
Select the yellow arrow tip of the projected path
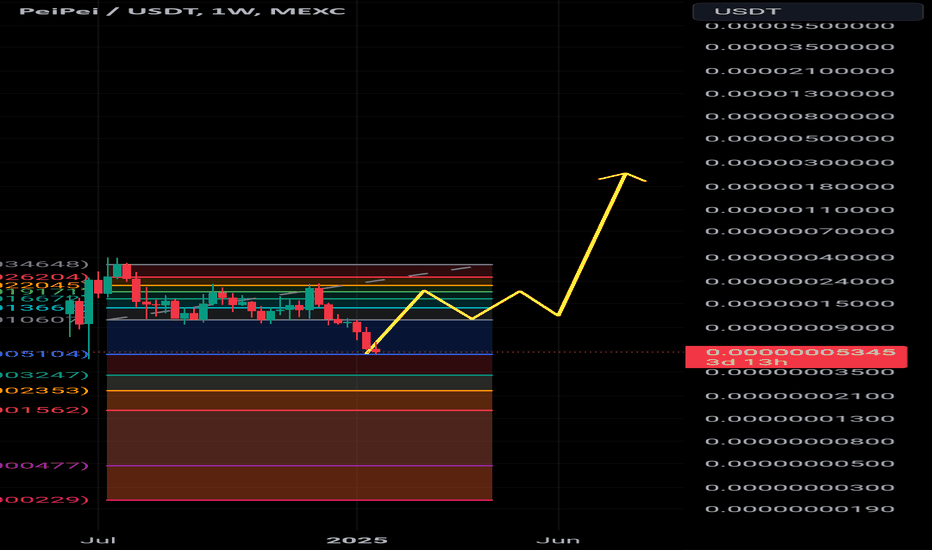click(625, 174)
